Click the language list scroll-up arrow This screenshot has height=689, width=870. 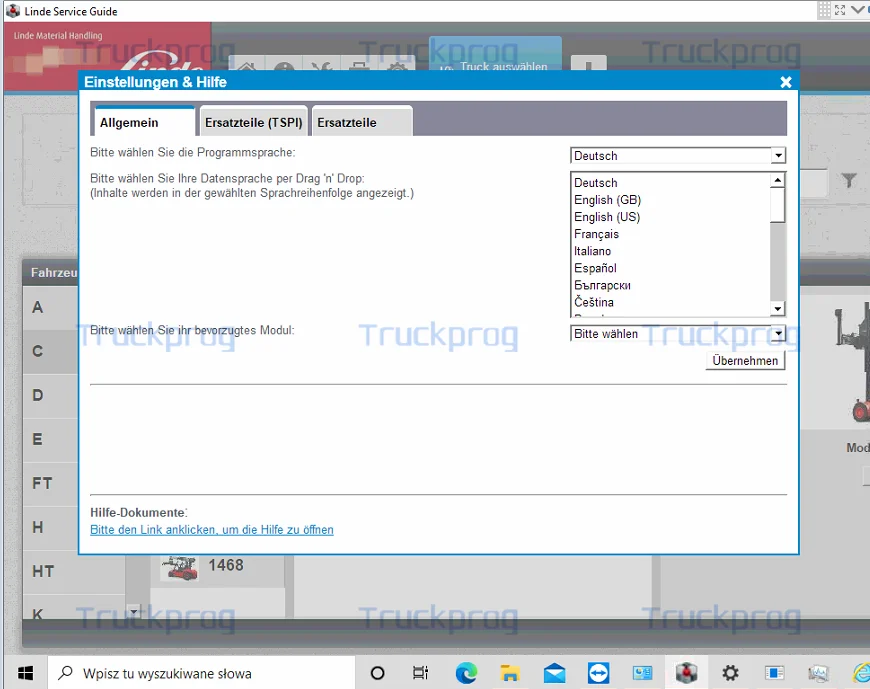pyautogui.click(x=778, y=180)
